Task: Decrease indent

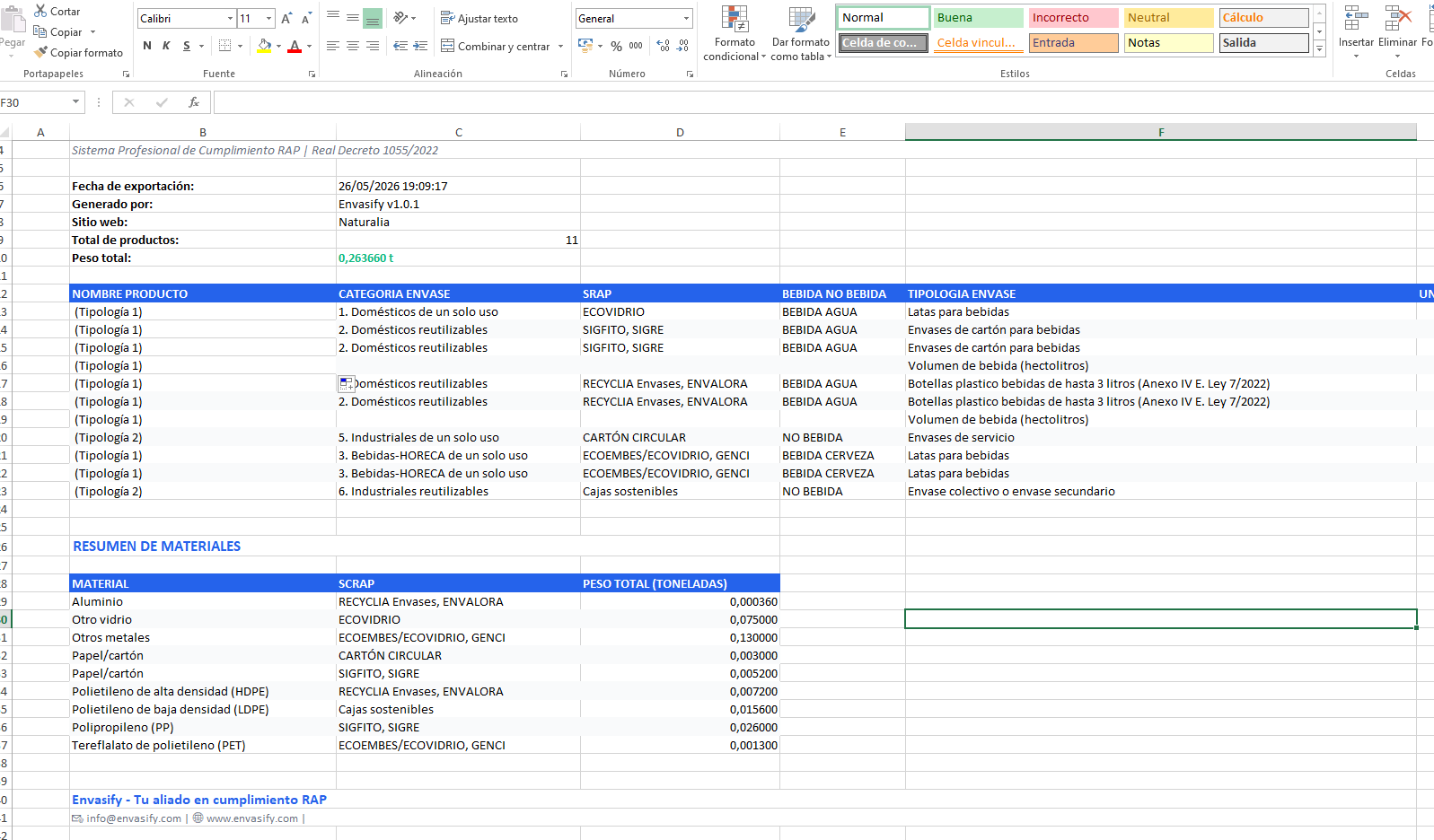Action: coord(400,46)
